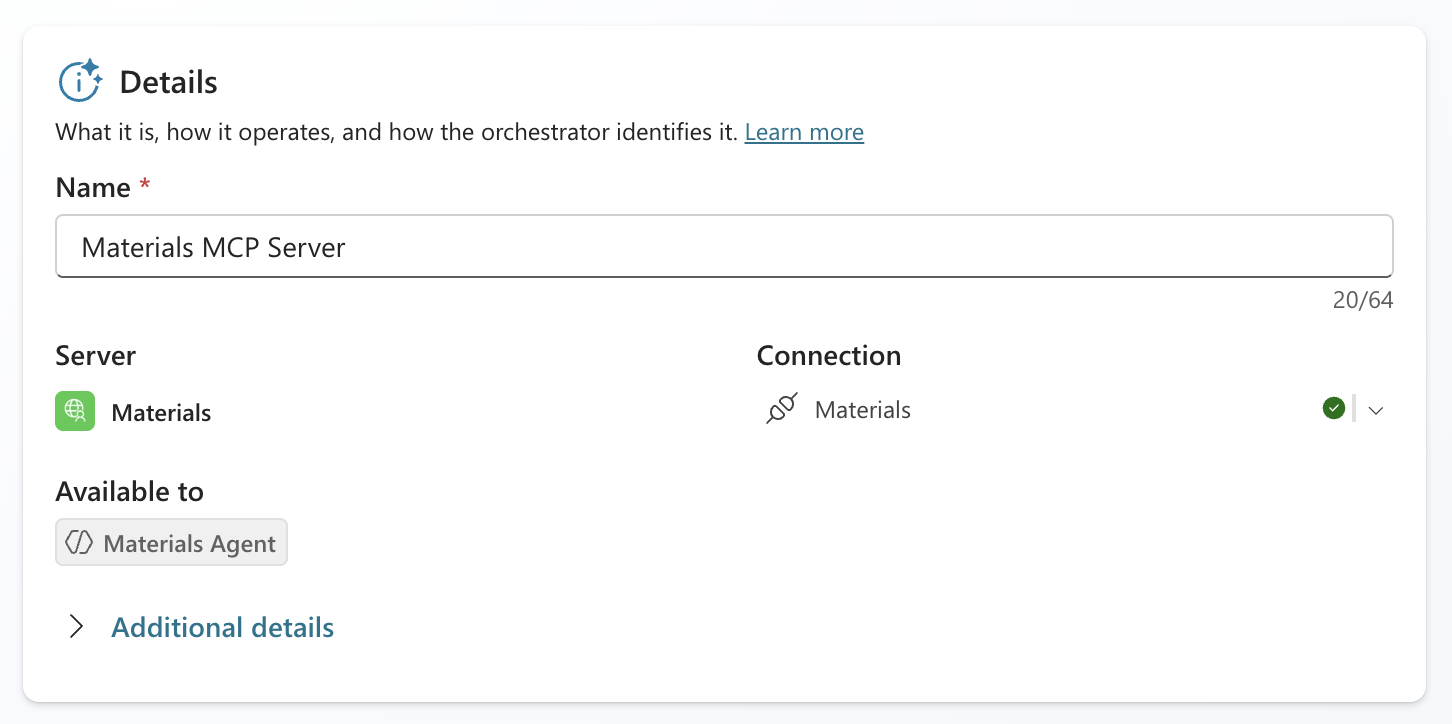Image resolution: width=1452 pixels, height=724 pixels.
Task: Click the connection plug icon
Action: [782, 409]
